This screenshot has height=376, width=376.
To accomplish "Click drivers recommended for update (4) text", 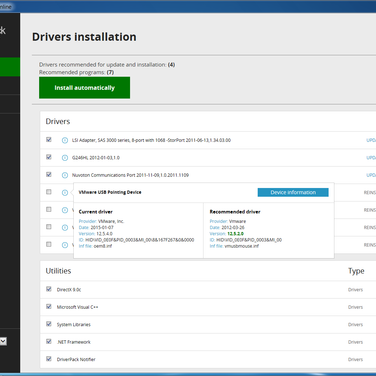I will (x=107, y=65).
